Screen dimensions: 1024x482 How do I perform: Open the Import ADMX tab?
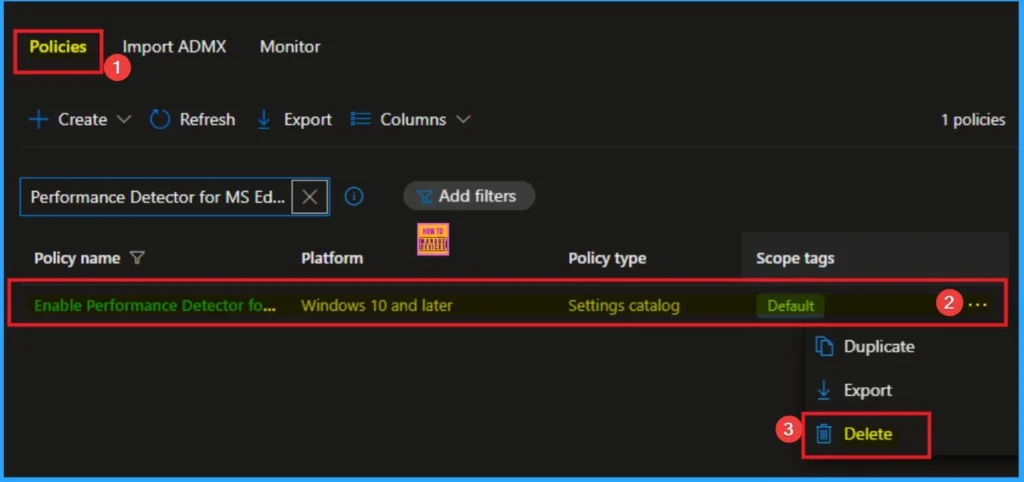click(174, 47)
